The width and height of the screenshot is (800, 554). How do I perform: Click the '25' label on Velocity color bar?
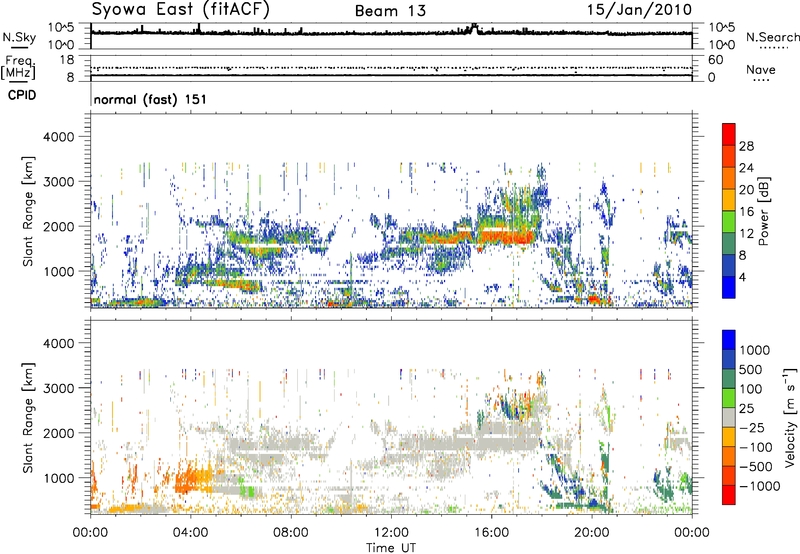point(747,409)
